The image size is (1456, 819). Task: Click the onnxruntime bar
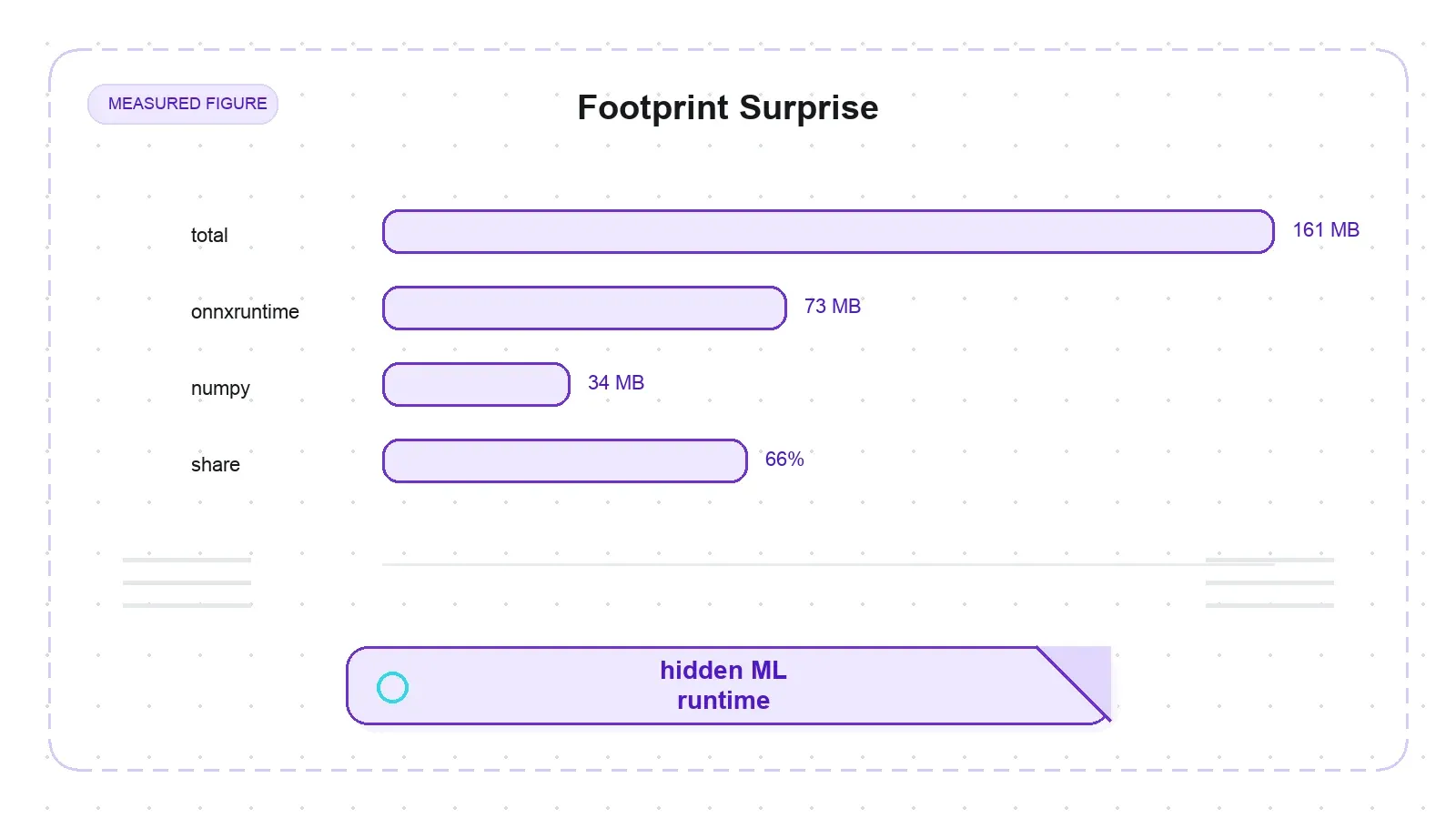584,308
